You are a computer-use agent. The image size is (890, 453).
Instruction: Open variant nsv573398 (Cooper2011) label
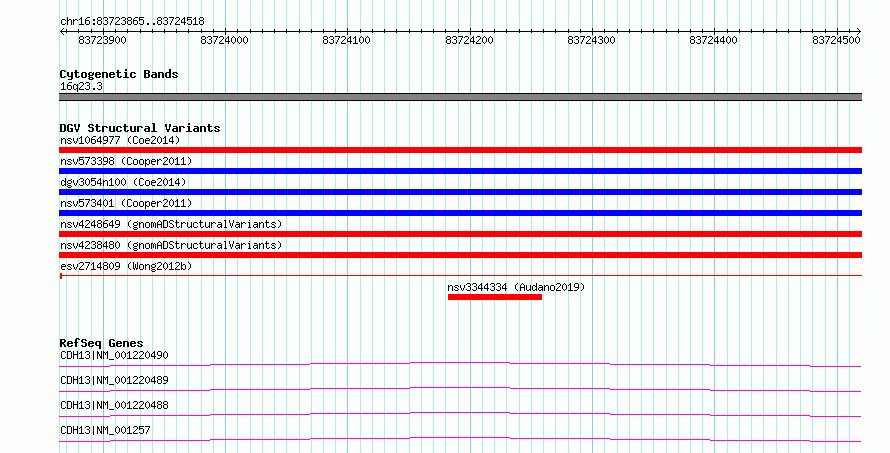[x=126, y=161]
